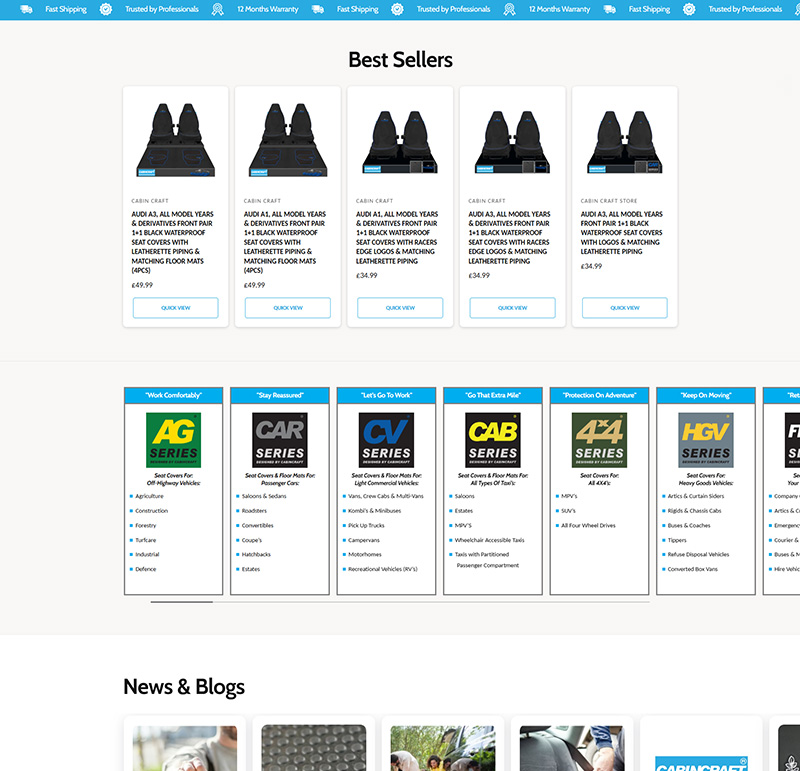This screenshot has width=800, height=771.
Task: Select the "Protection On Adventure" card header
Action: [x=599, y=395]
